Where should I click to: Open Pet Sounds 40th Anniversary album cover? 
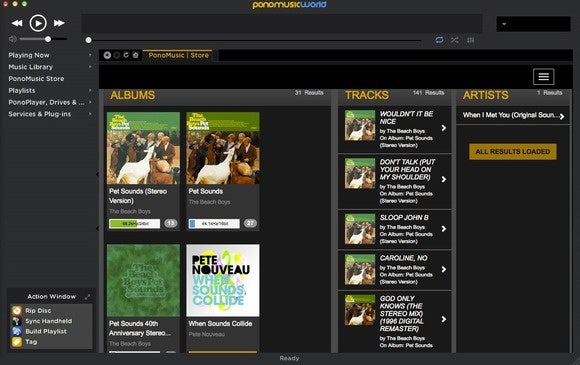click(x=144, y=280)
